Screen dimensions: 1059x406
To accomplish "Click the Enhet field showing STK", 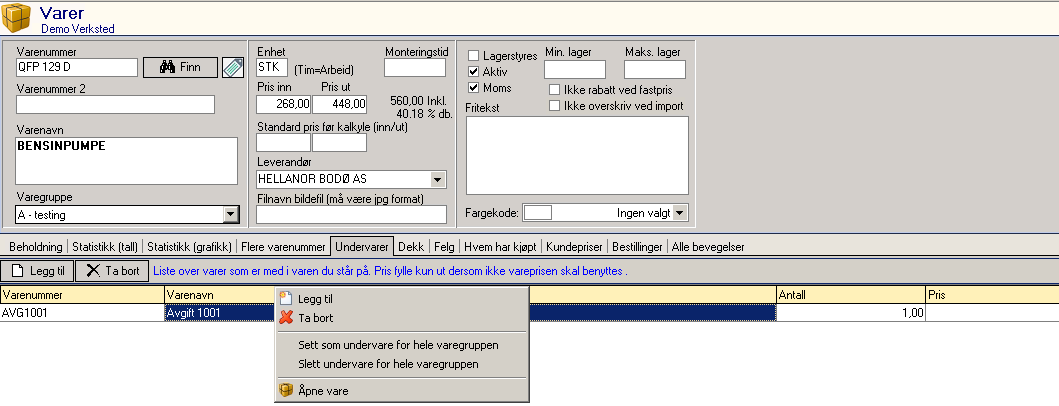I will pos(272,68).
